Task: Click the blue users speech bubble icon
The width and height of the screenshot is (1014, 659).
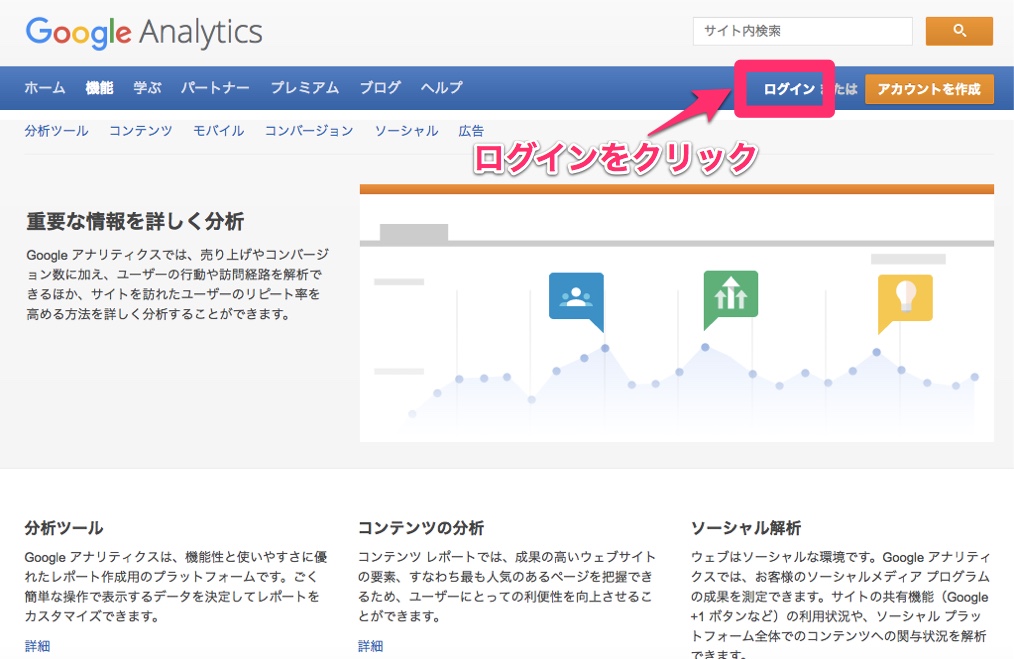Action: click(576, 301)
